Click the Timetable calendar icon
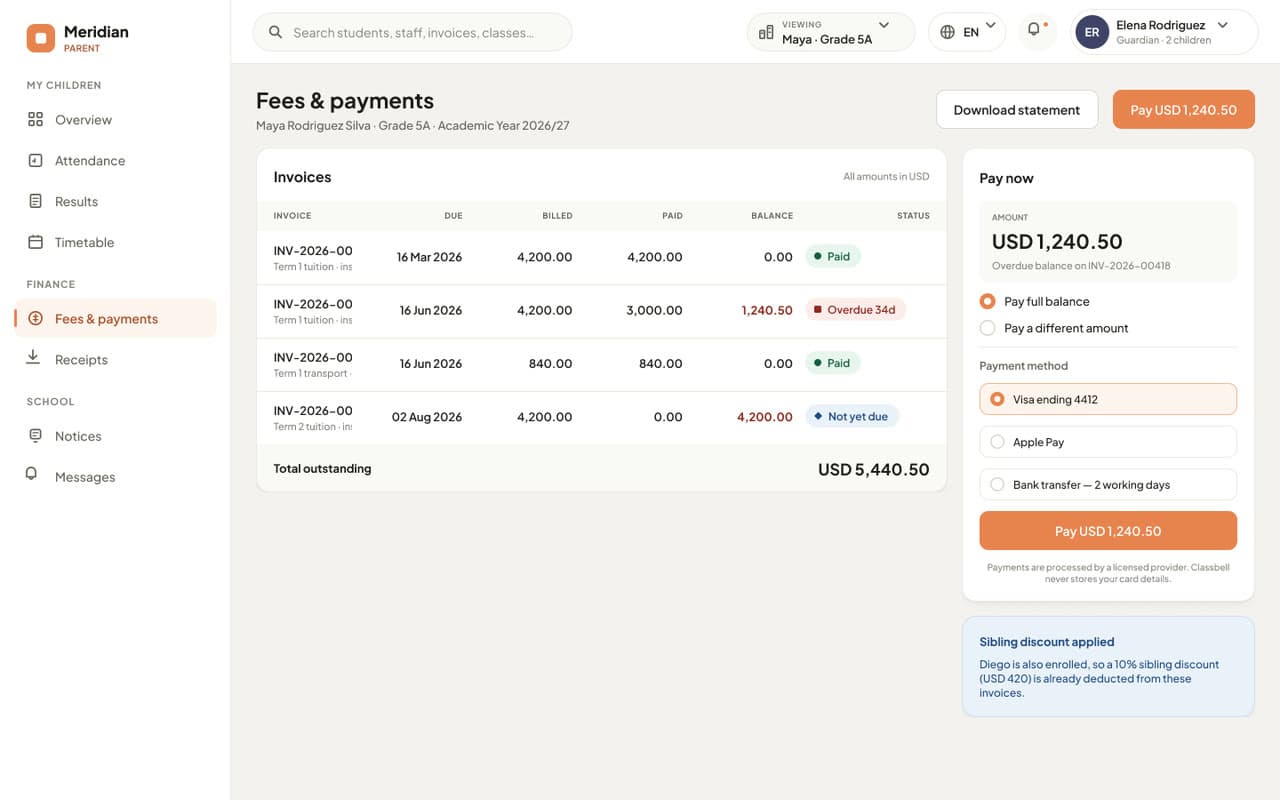The height and width of the screenshot is (800, 1280). pyautogui.click(x=36, y=242)
